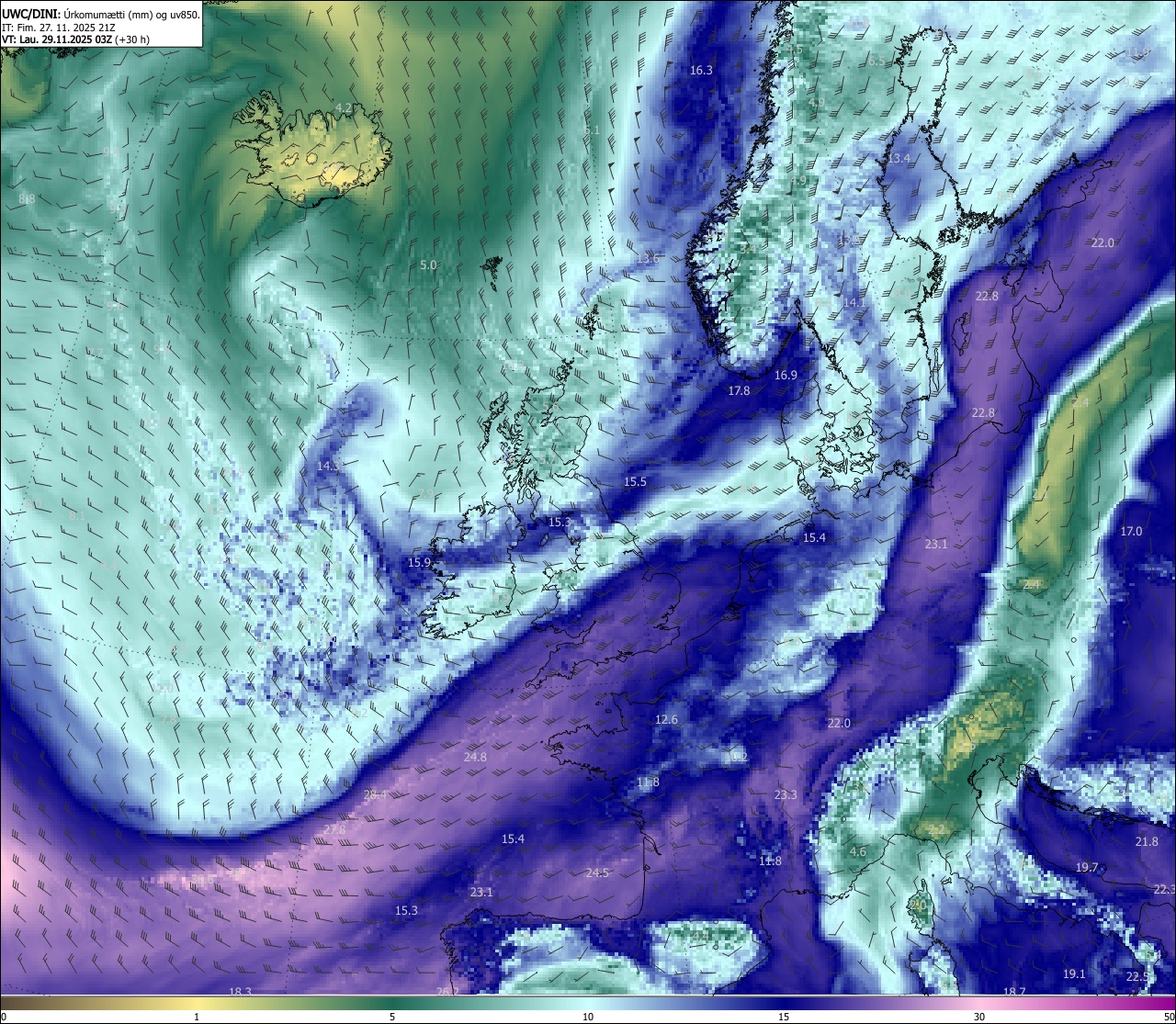This screenshot has width=1176, height=1024.
Task: Click the 30 tick label on color scale
Action: pos(979,1017)
